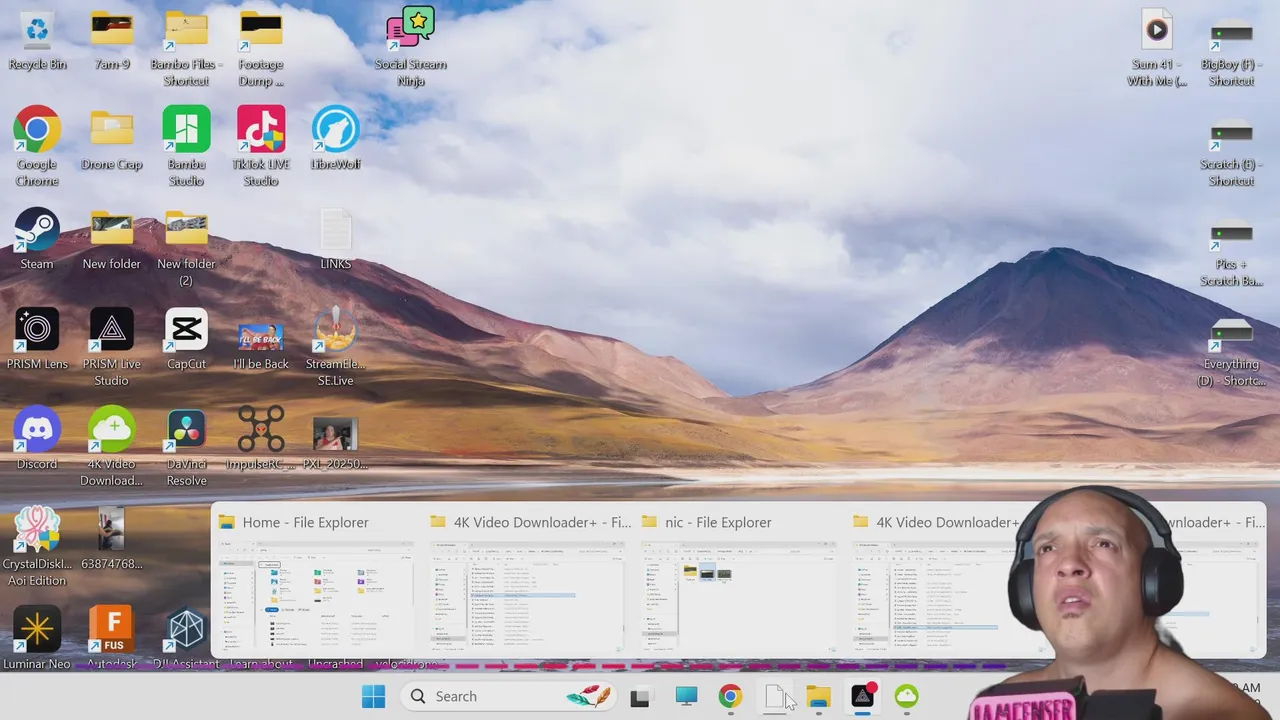Select the Bambo Files shortcut folder

(186, 48)
